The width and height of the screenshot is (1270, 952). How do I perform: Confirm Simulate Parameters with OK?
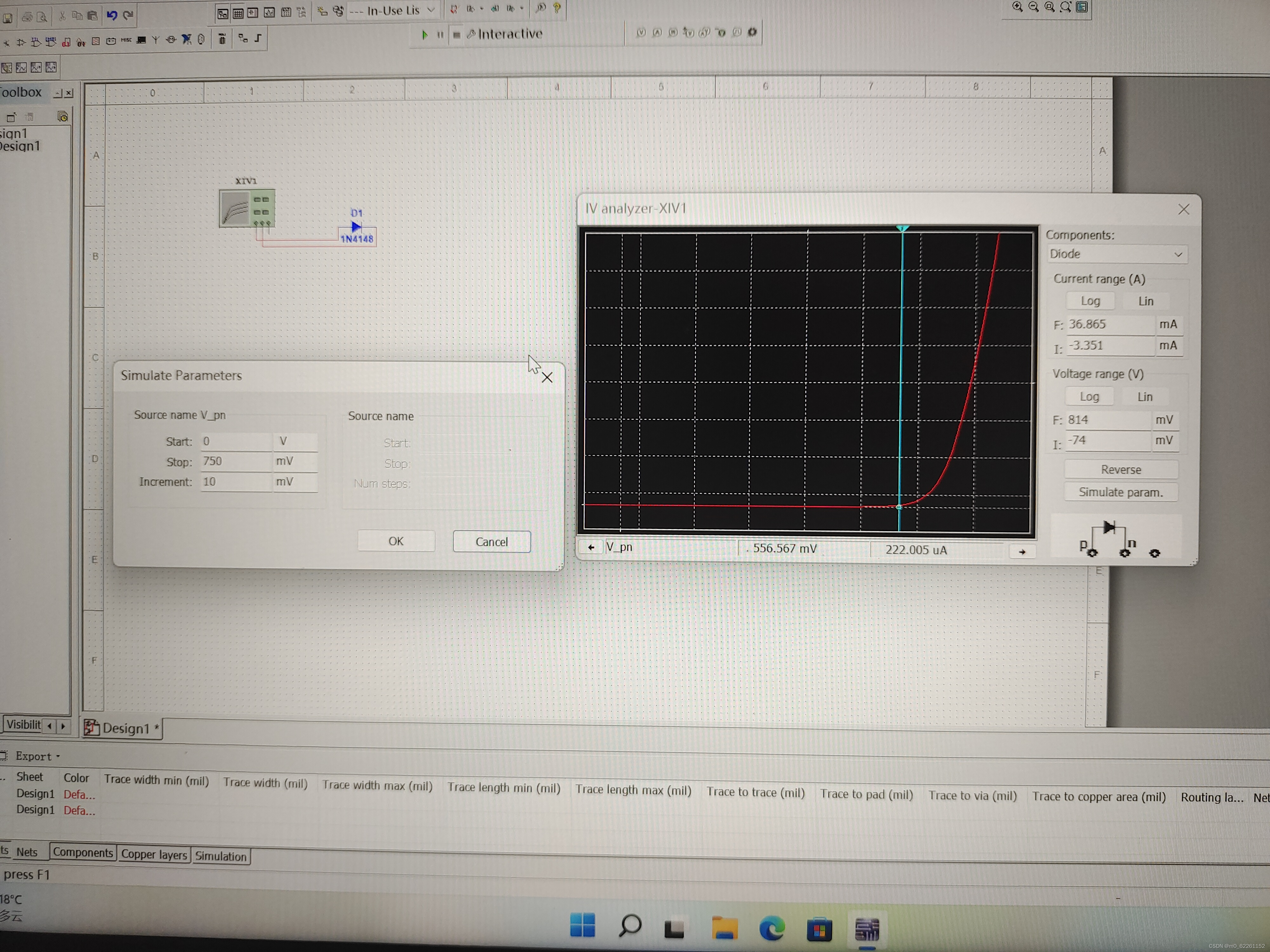click(x=396, y=541)
